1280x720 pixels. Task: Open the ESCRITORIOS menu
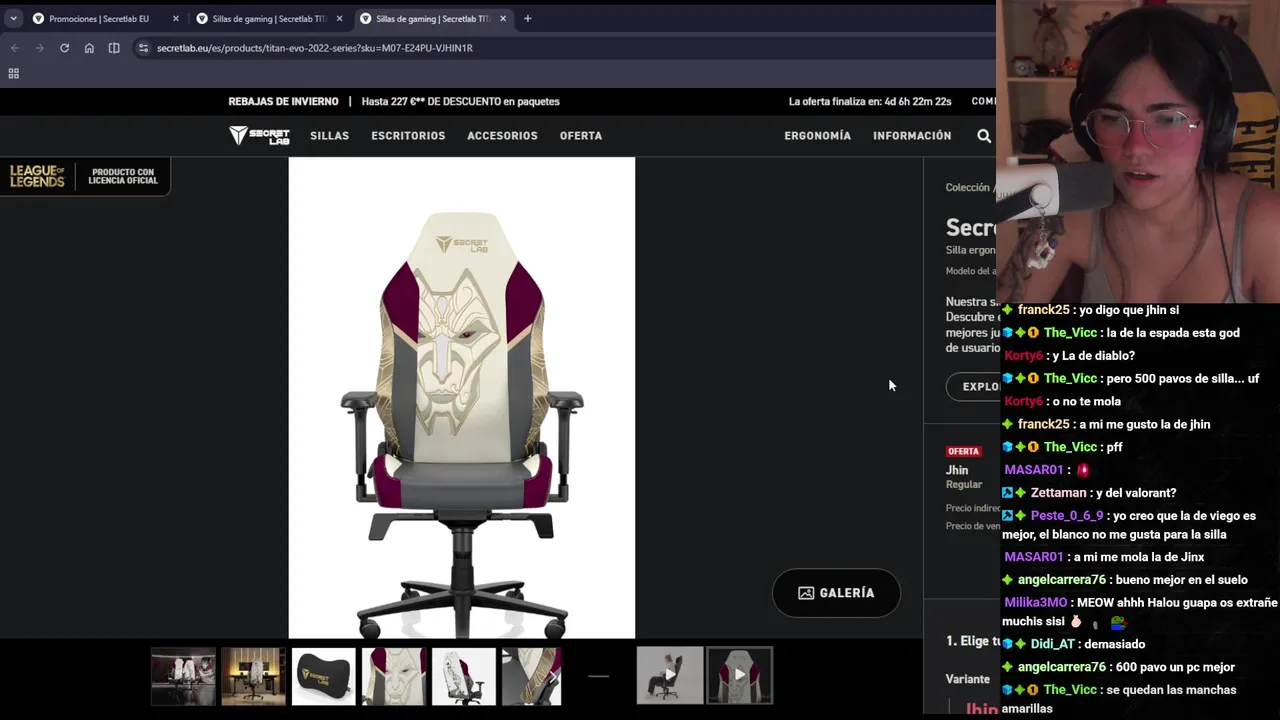[408, 136]
